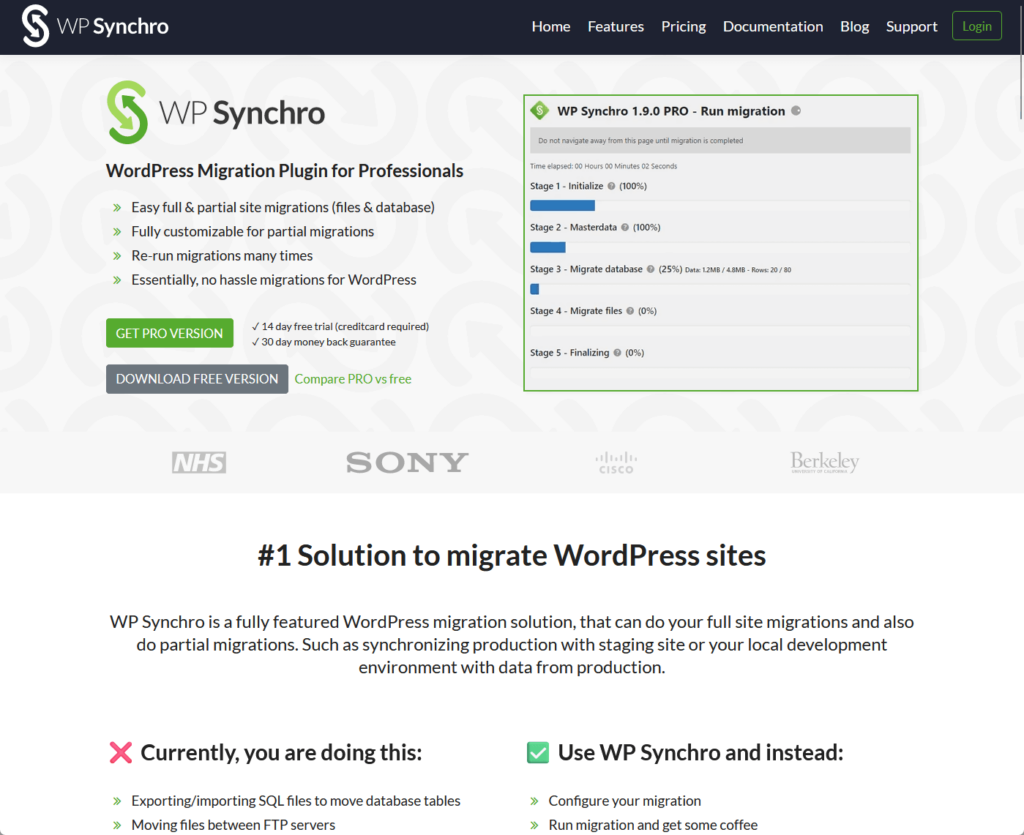Screen dimensions: 1024x835
Task: Visit the Blog page
Action: coord(854,26)
